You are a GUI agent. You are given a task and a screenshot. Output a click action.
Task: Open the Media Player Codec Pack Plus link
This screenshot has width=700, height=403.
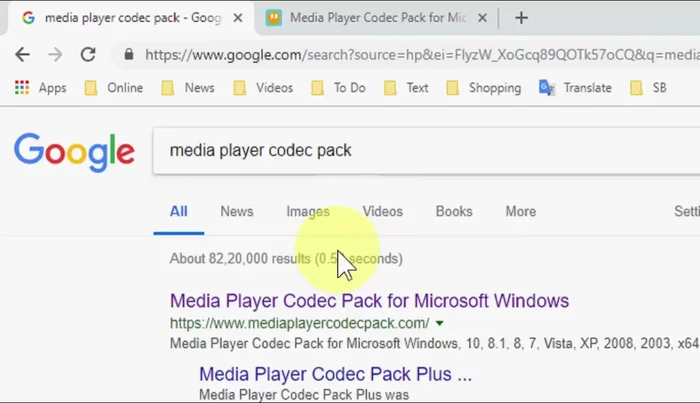pos(335,374)
